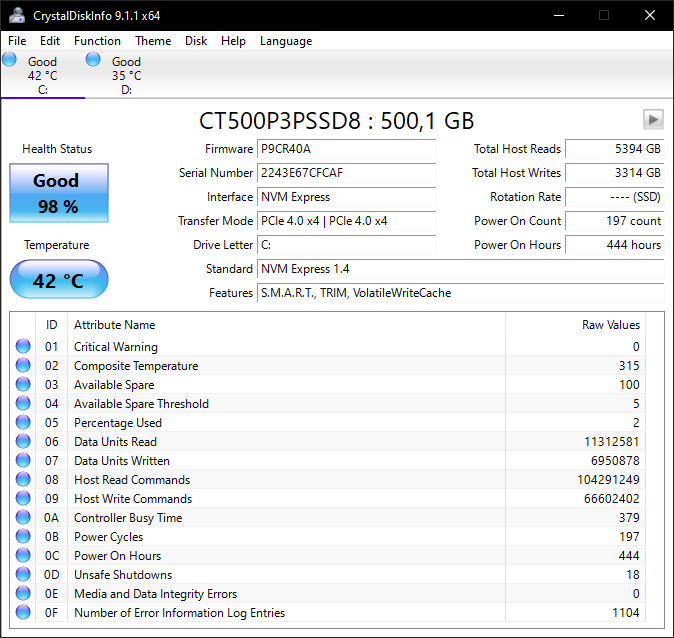
Task: Select the Data Units Written attribute name
Action: pyautogui.click(x=122, y=461)
